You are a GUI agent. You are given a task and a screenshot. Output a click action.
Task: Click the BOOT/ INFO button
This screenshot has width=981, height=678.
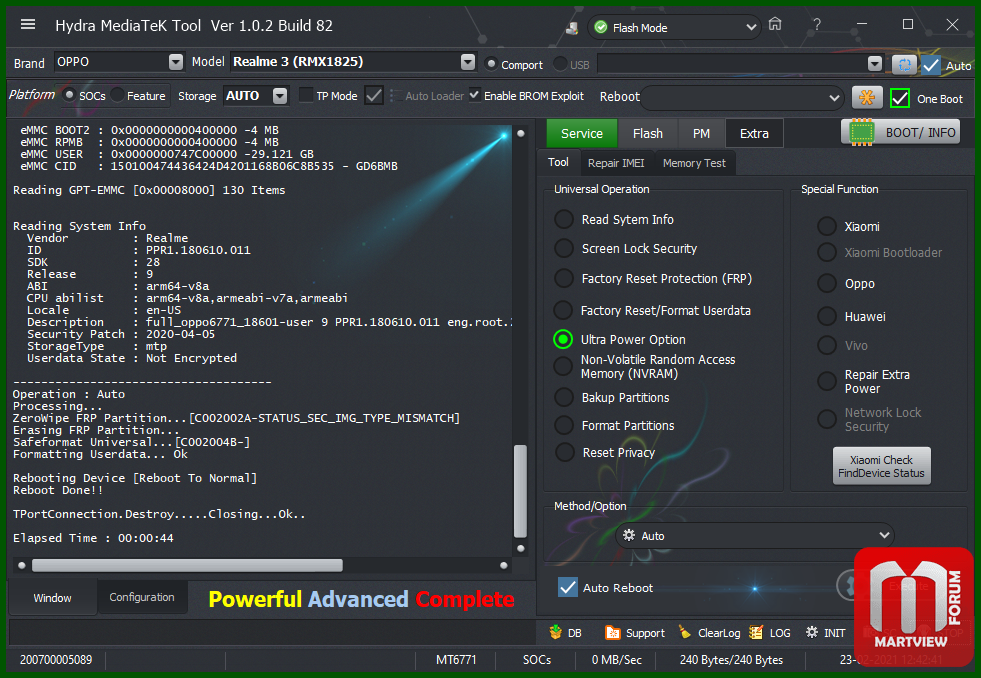coord(903,132)
